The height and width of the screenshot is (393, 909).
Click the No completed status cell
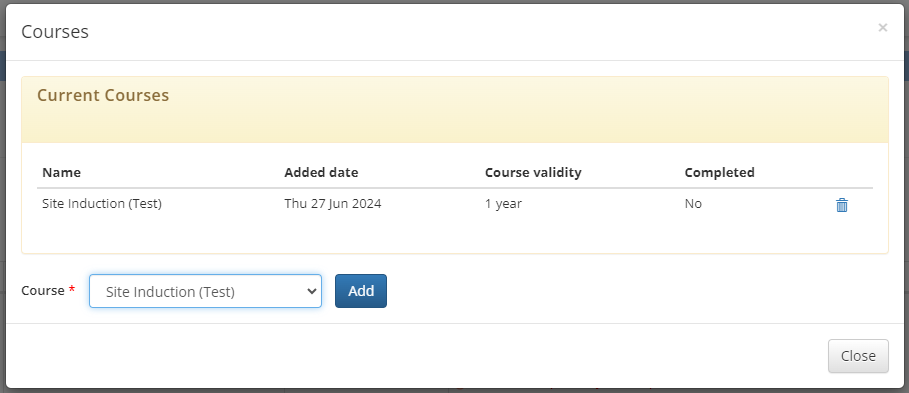pyautogui.click(x=693, y=203)
